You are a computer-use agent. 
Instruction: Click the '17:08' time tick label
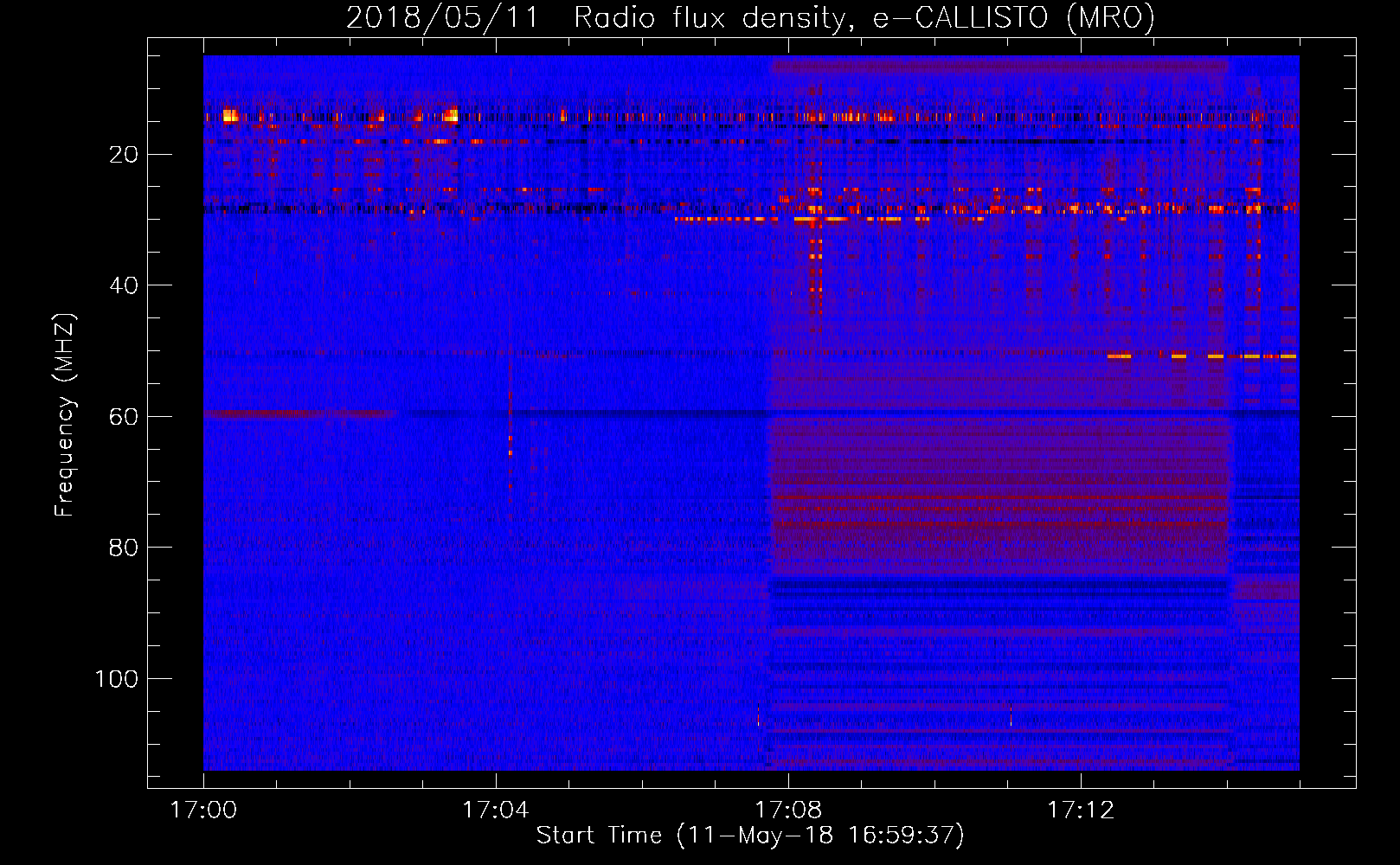[x=788, y=811]
